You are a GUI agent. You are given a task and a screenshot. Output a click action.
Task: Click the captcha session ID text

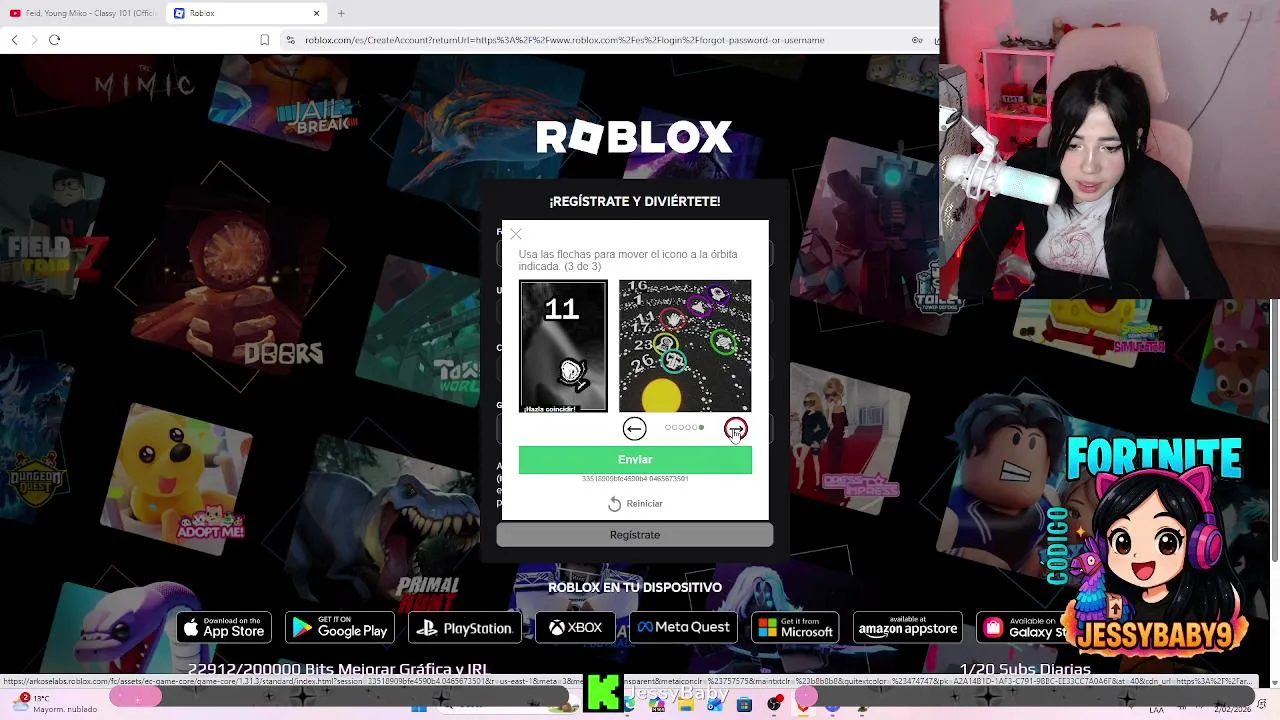635,479
